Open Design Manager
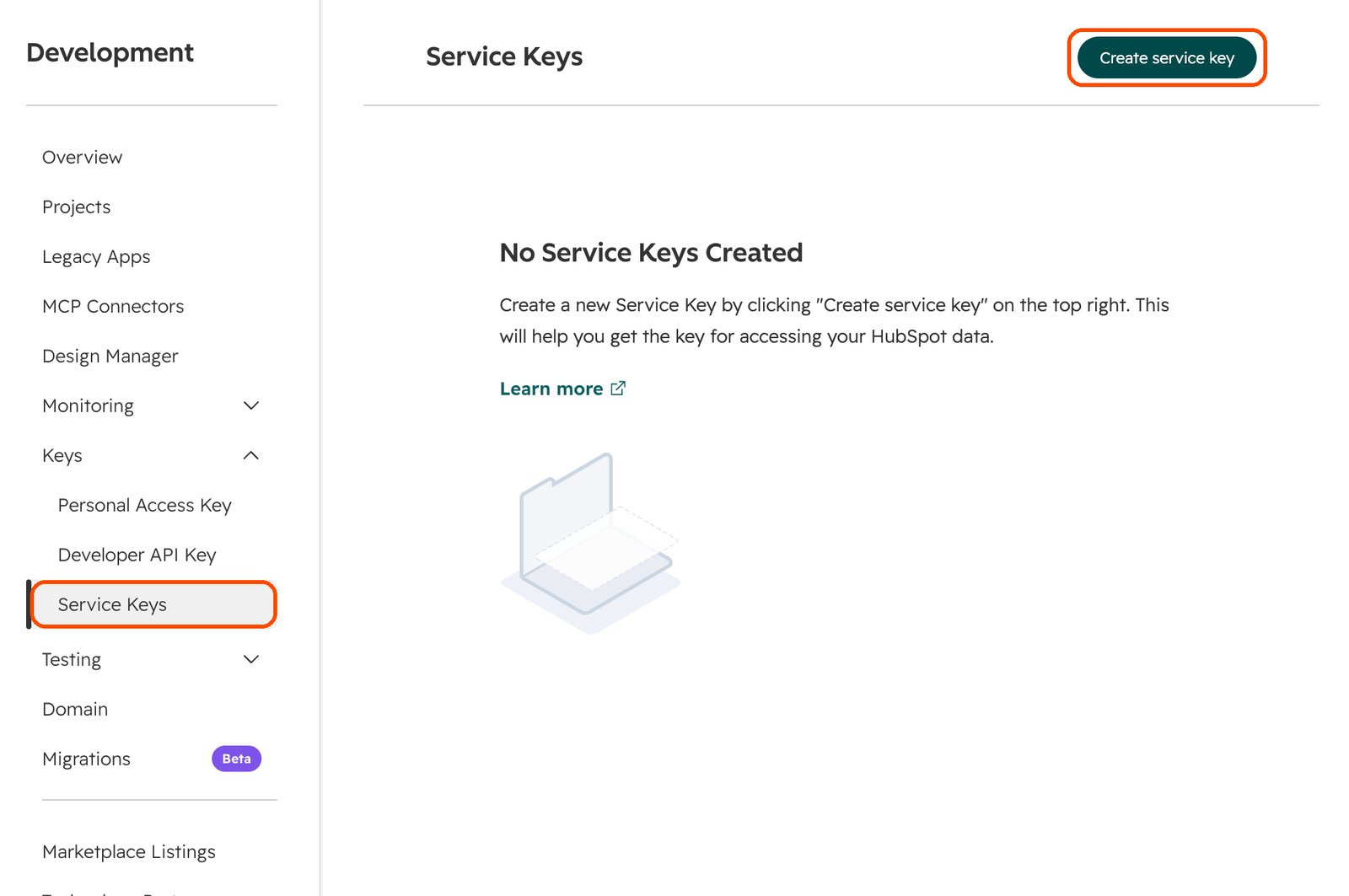1349x896 pixels. point(110,356)
